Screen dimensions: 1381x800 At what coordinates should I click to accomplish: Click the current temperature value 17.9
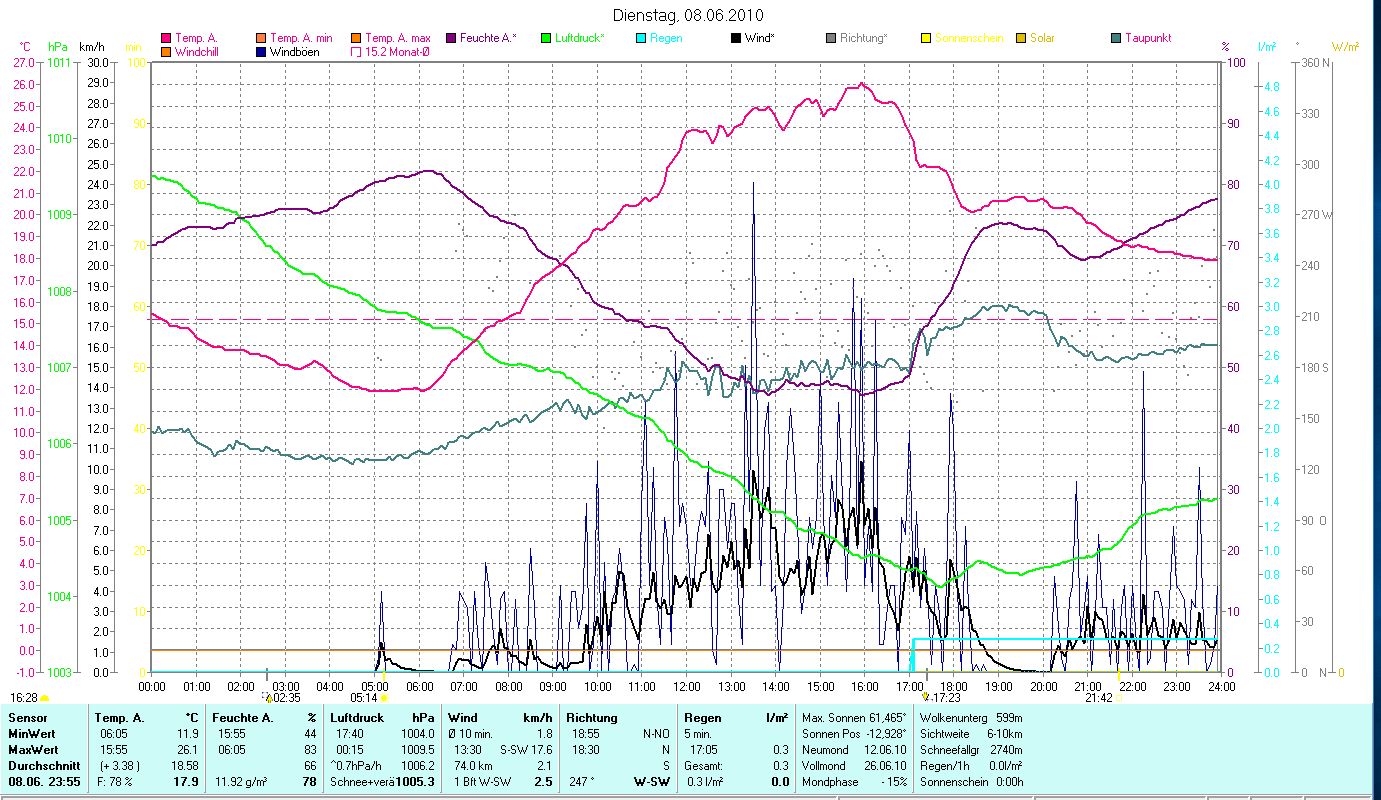186,782
